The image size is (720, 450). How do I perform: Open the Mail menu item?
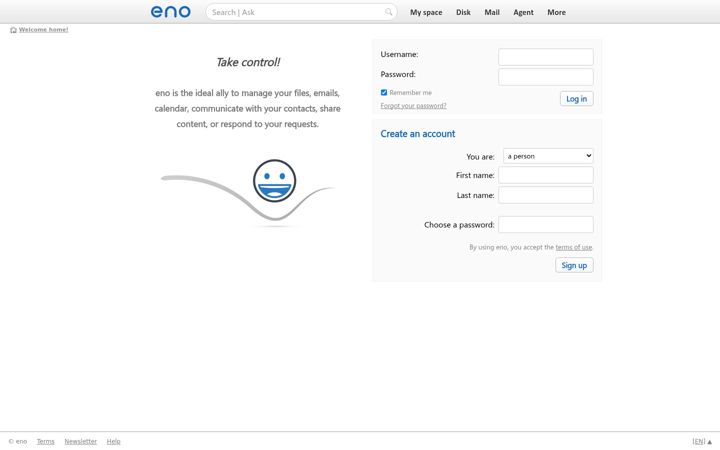(492, 12)
